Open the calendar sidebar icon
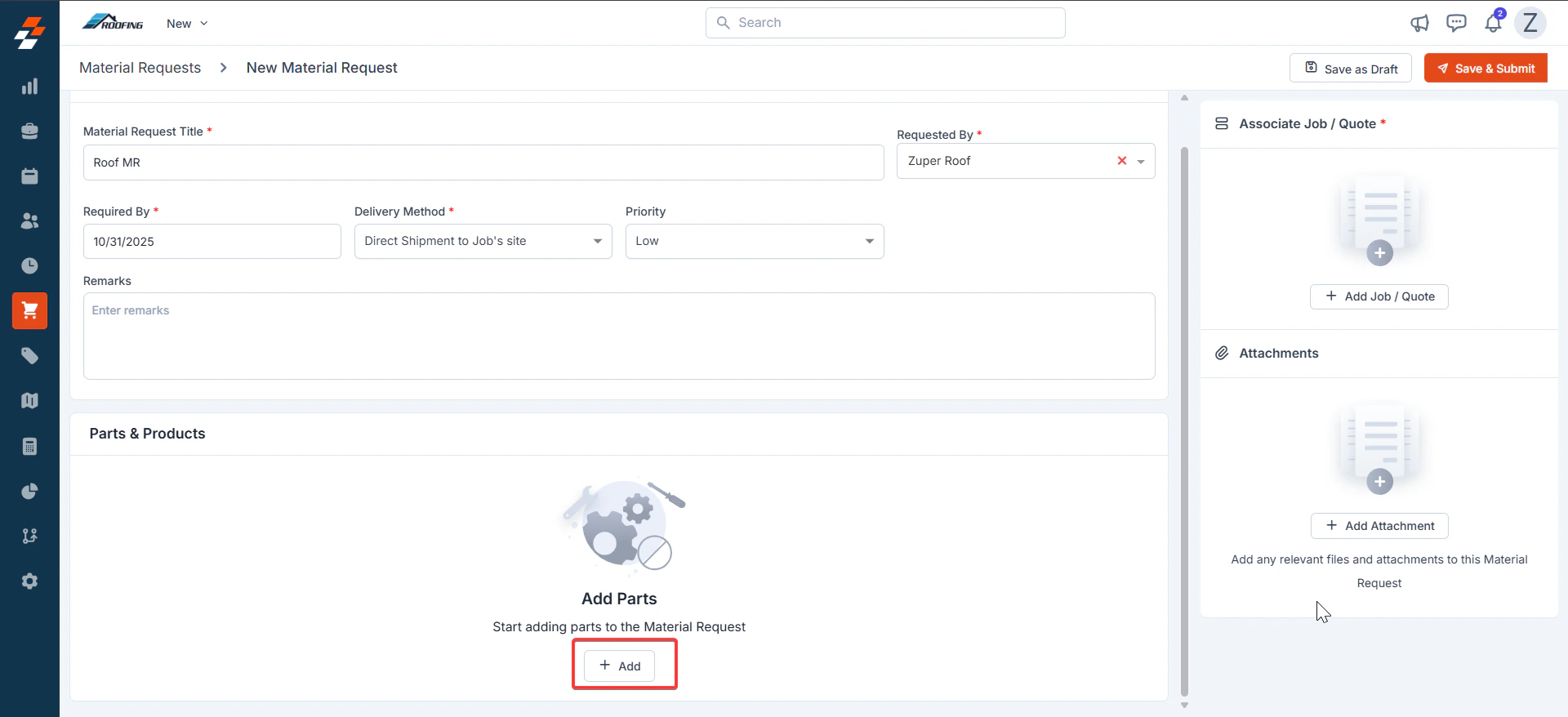 point(29,176)
